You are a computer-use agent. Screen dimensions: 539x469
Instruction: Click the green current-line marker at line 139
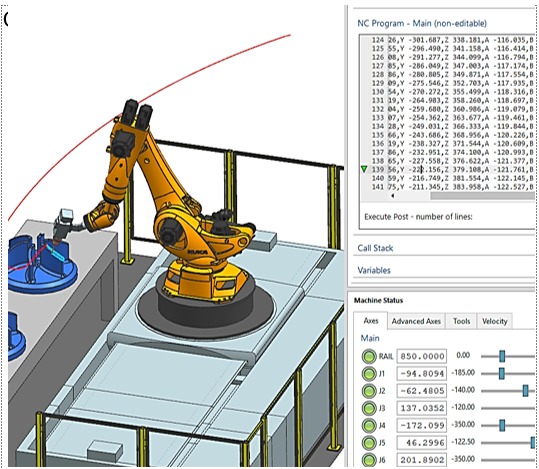coord(364,169)
